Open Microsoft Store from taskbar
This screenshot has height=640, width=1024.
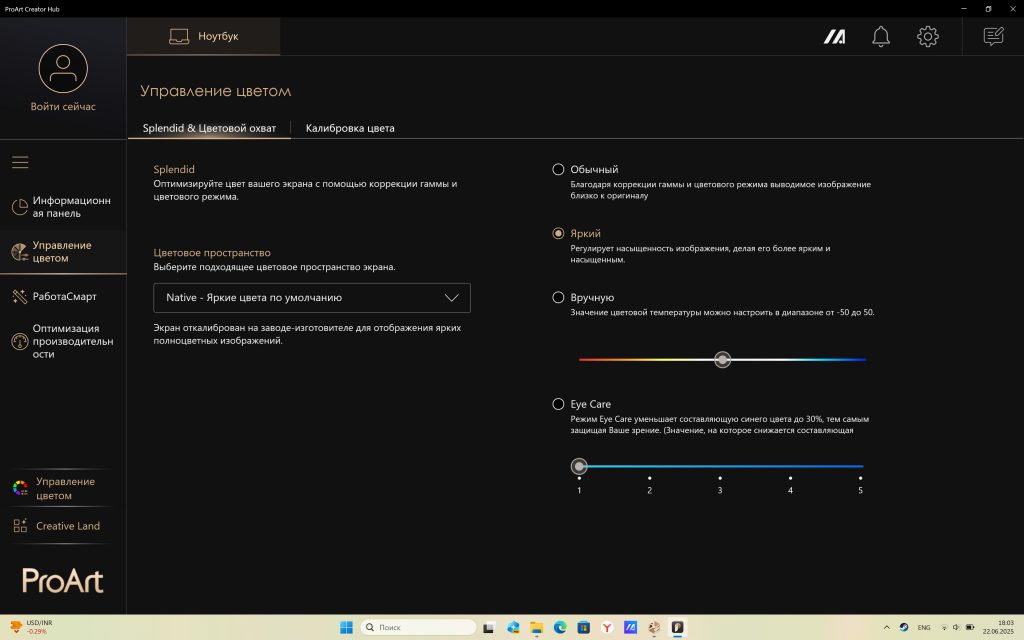(x=583, y=628)
